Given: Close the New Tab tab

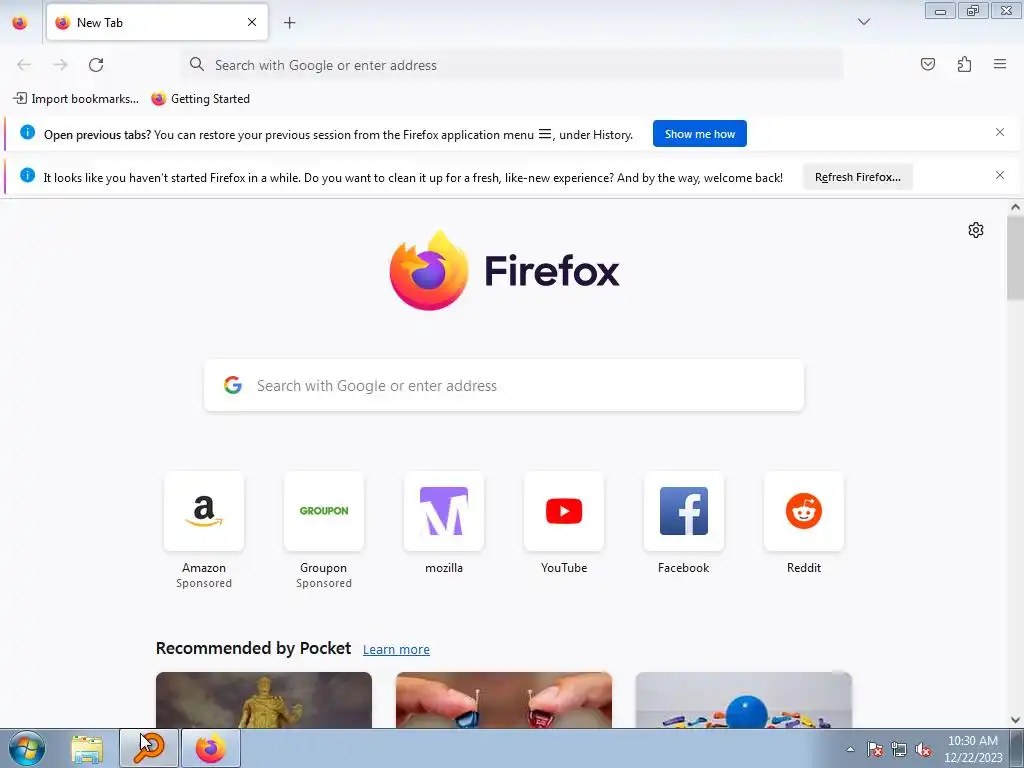Looking at the screenshot, I should click(251, 22).
